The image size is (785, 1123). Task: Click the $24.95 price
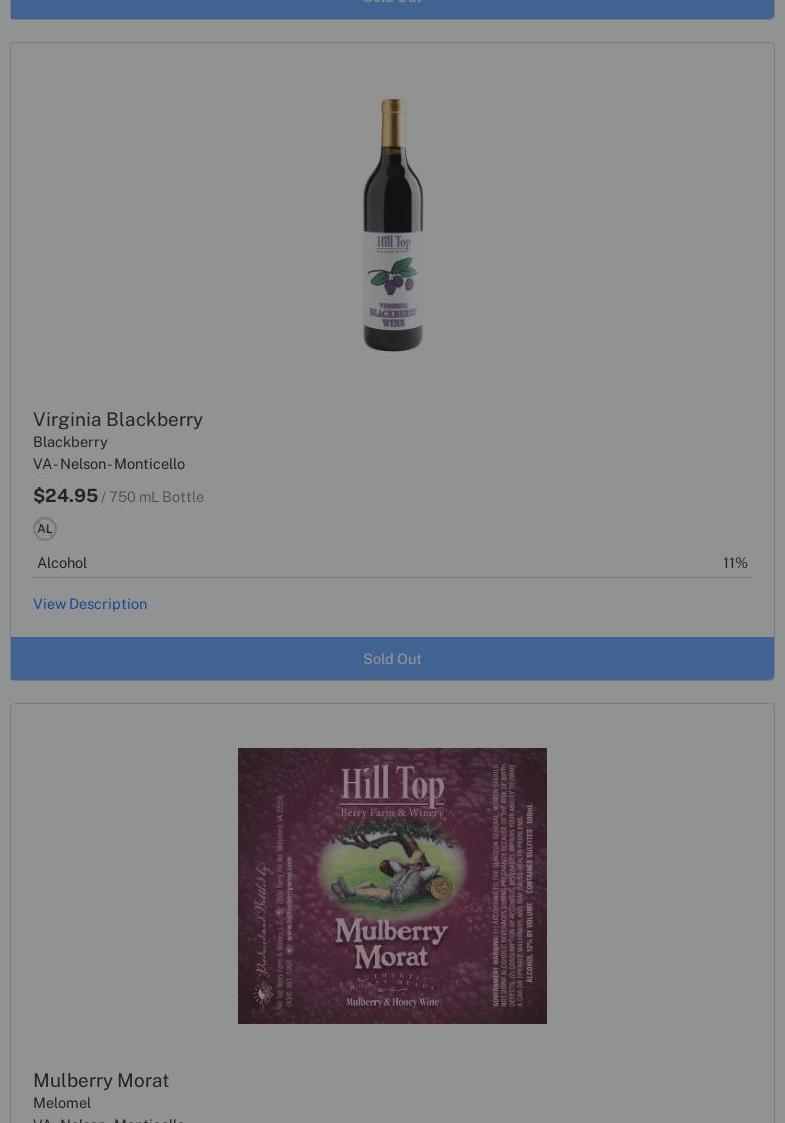coord(65,496)
